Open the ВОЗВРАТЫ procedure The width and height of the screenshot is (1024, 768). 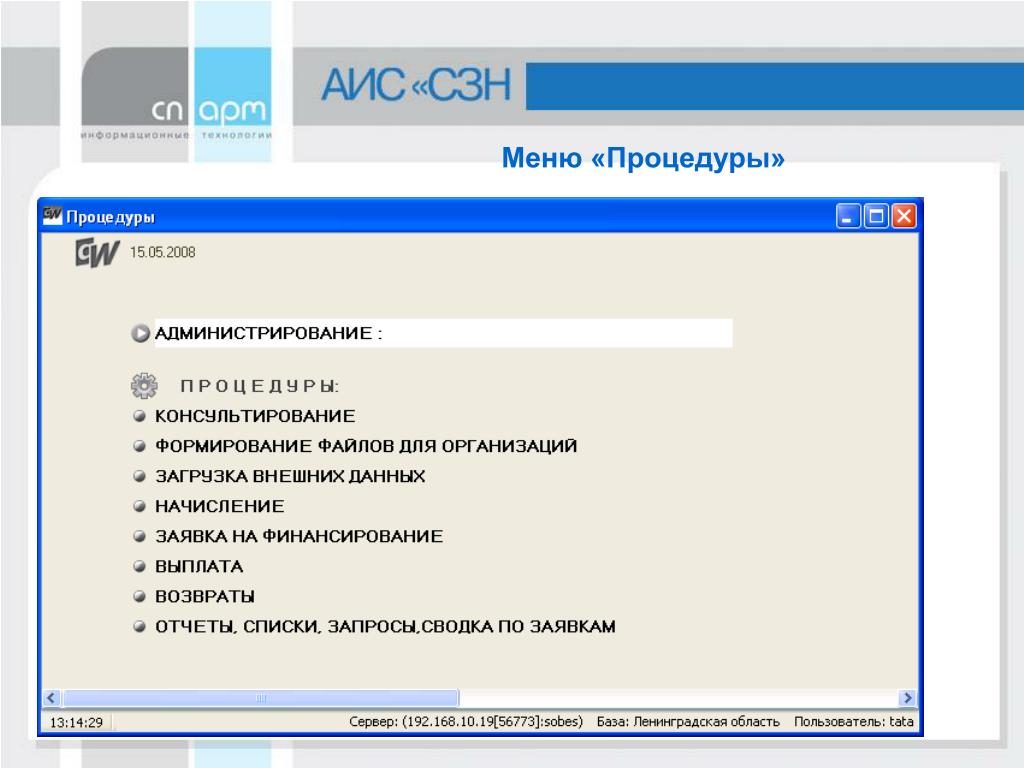pos(204,596)
